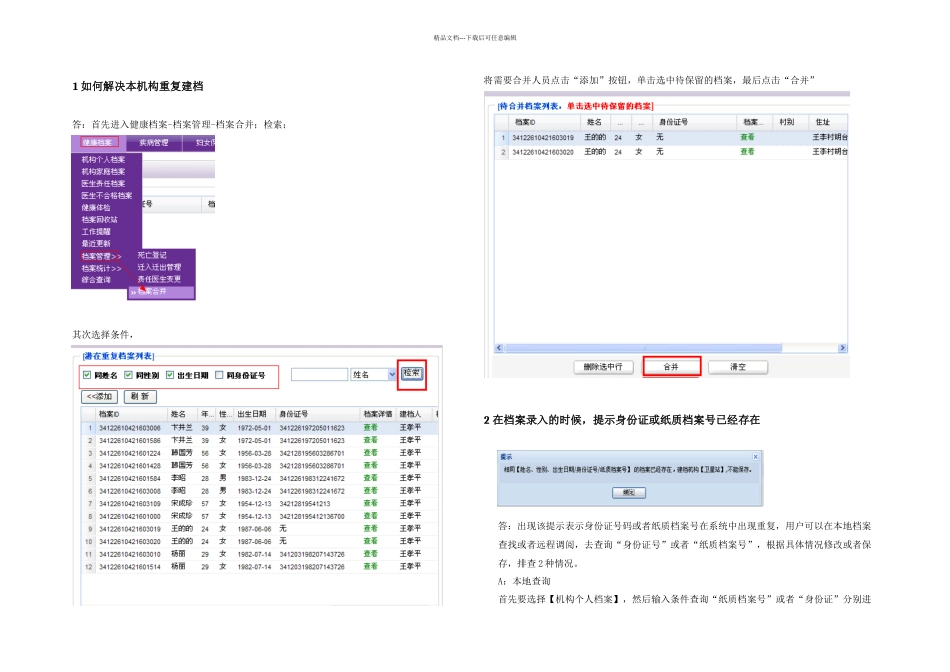Click the 档案ID column header in duplicates list

(x=131, y=414)
